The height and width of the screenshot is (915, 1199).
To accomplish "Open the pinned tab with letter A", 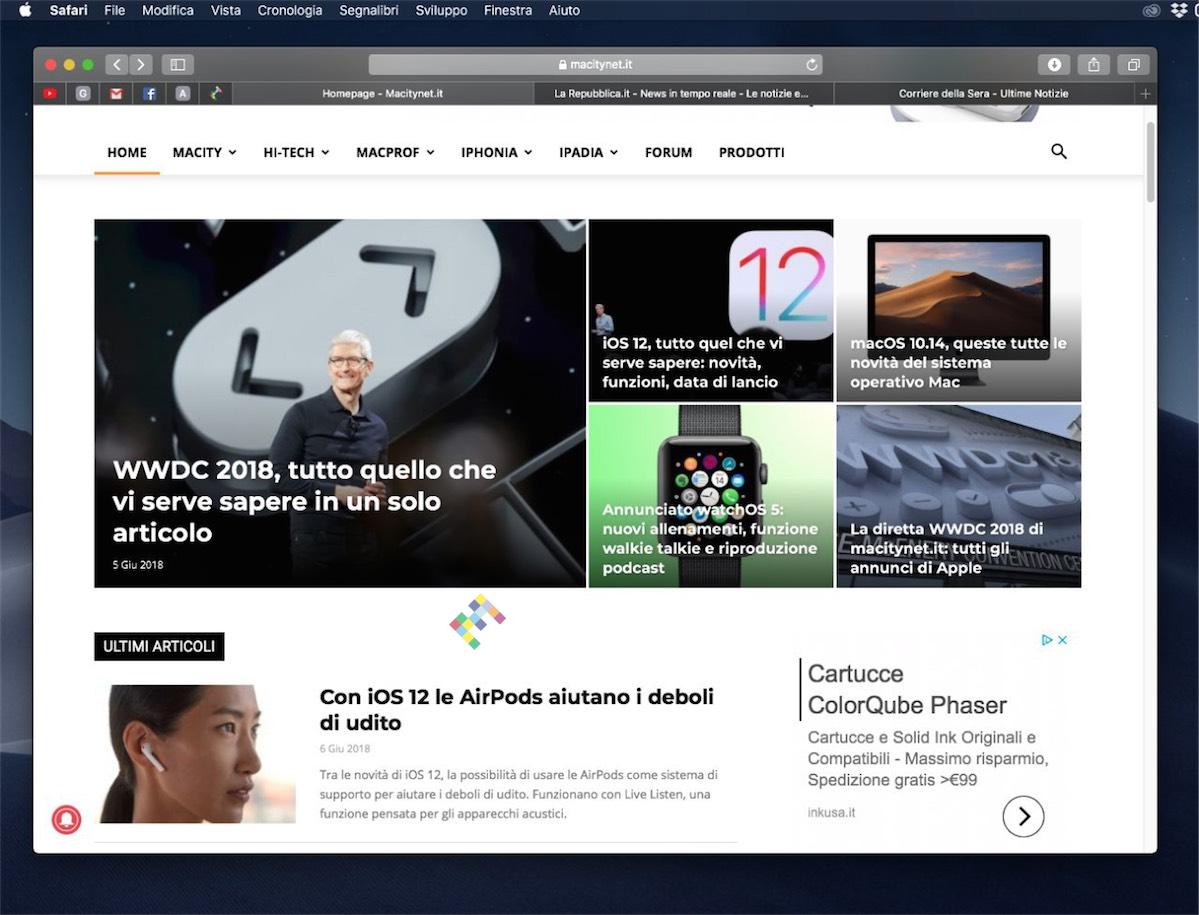I will click(183, 93).
